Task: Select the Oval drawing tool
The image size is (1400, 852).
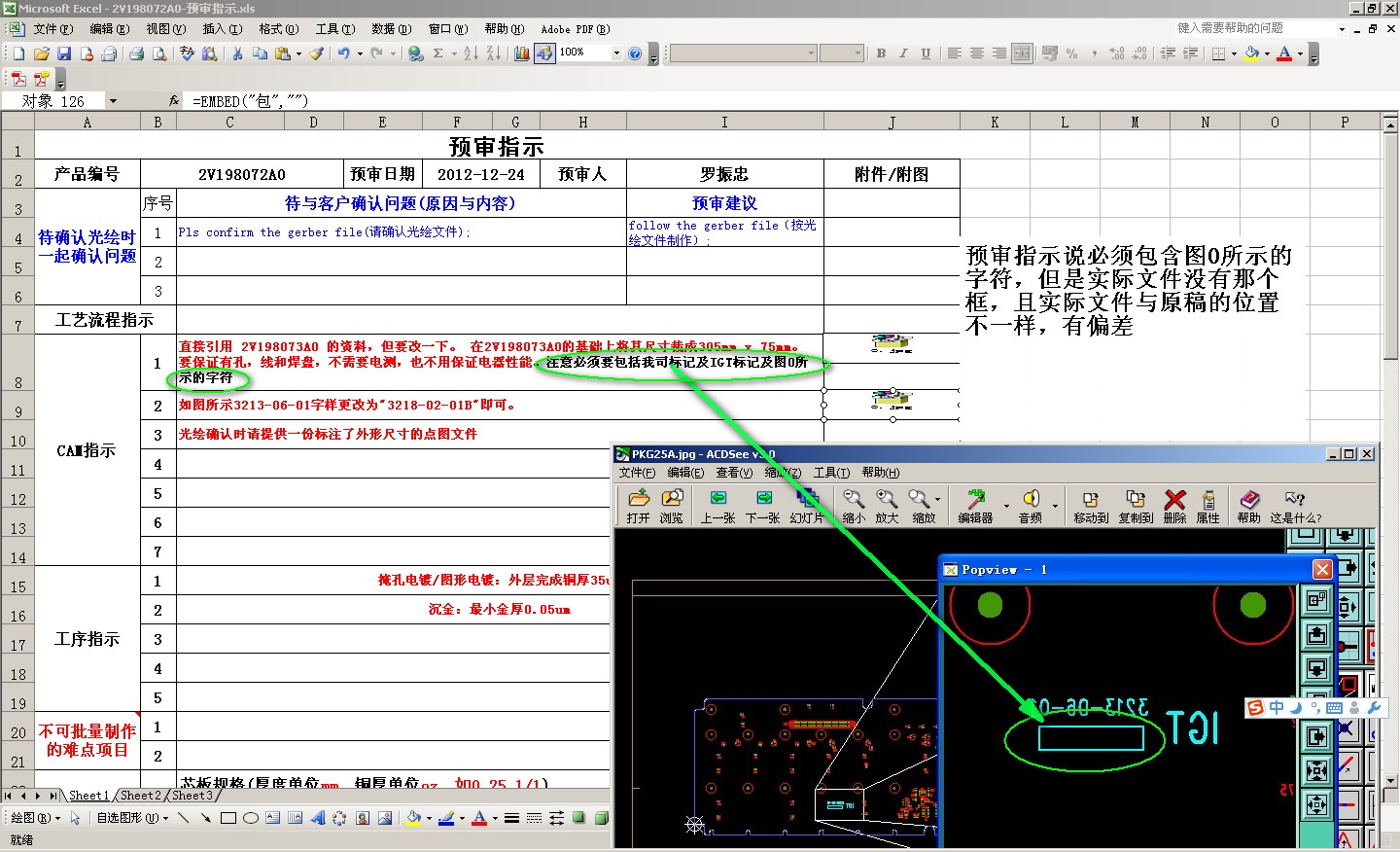Action: (x=251, y=818)
